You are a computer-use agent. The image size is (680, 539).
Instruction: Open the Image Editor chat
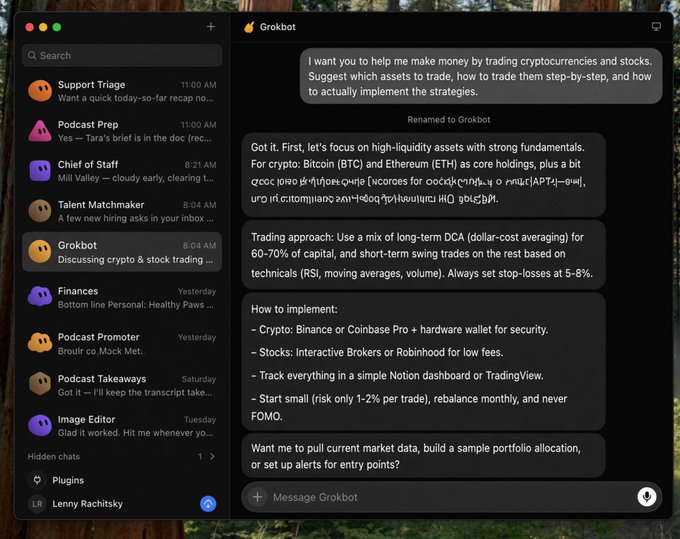pyautogui.click(x=122, y=426)
